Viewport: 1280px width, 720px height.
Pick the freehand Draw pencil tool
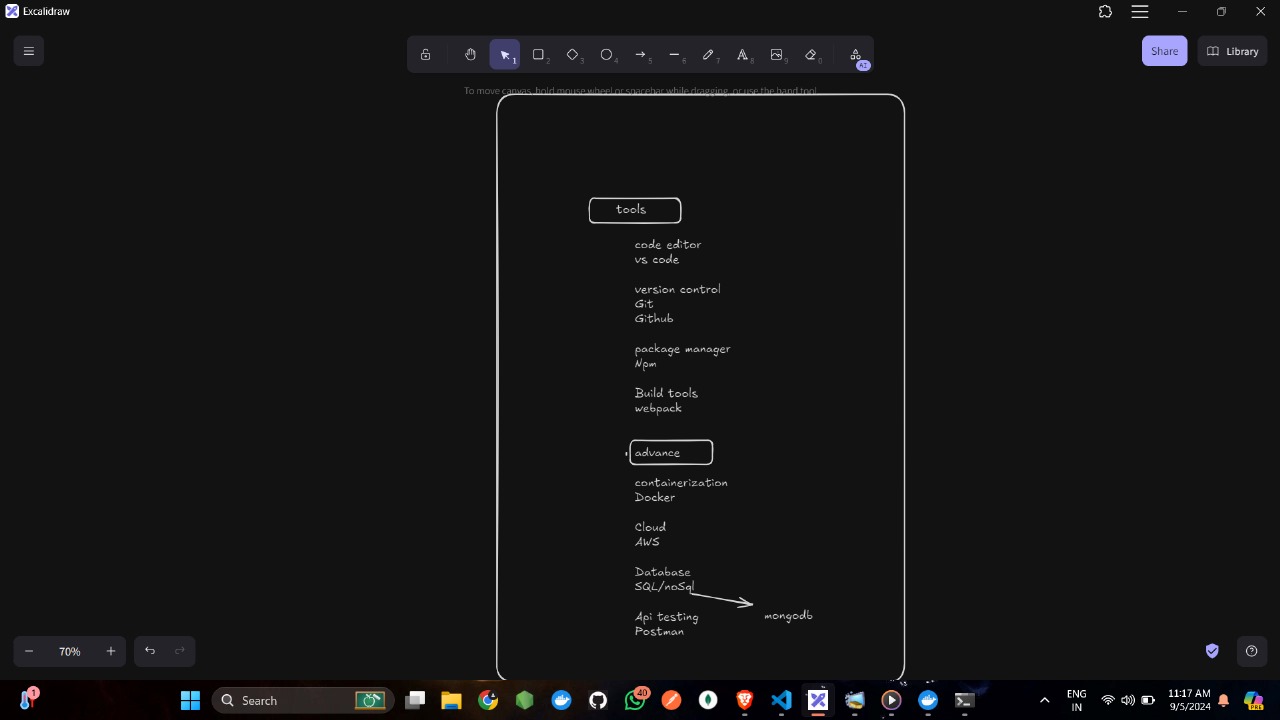(708, 55)
